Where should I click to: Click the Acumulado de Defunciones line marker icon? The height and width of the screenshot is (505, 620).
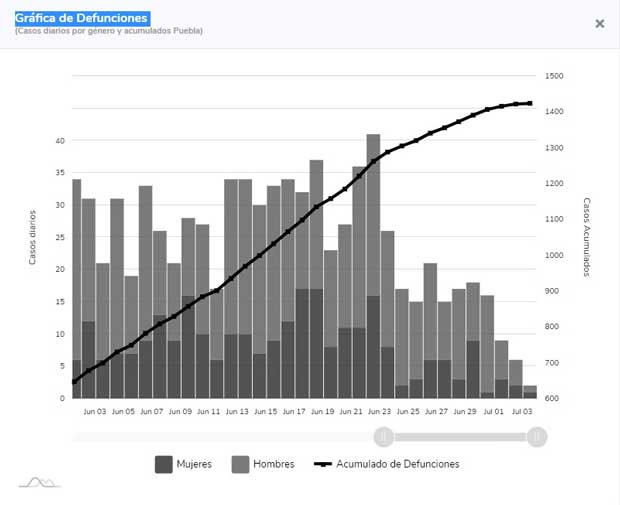coord(323,464)
